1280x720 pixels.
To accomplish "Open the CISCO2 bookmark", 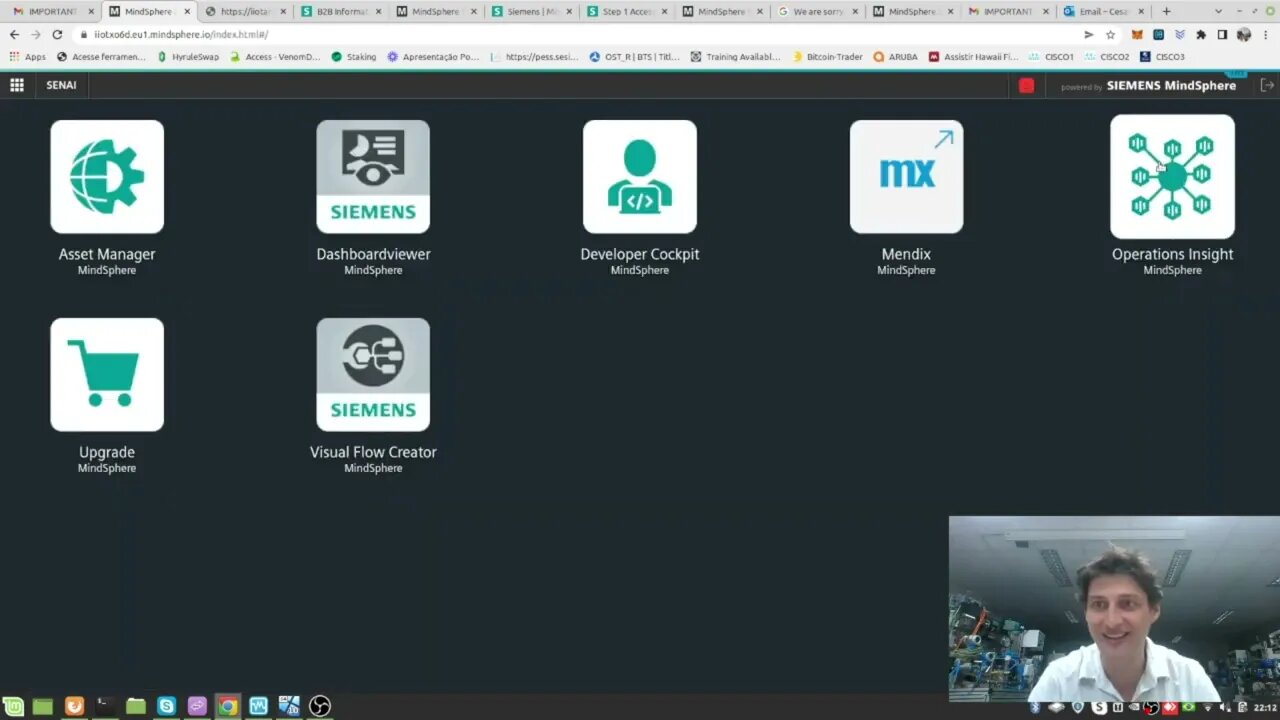I will point(1107,57).
